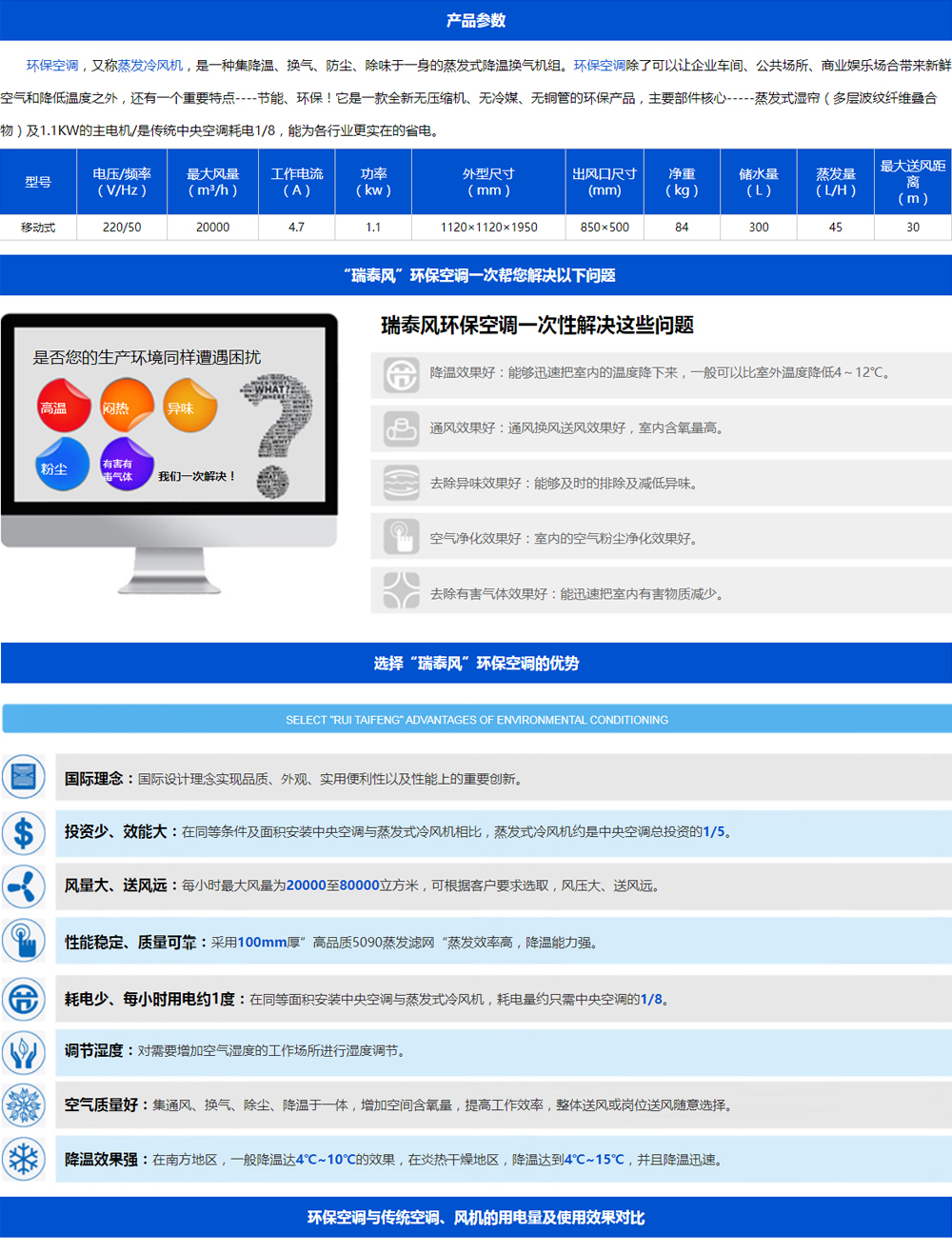Click the gray icon beside 通风效果好

pyautogui.click(x=401, y=429)
